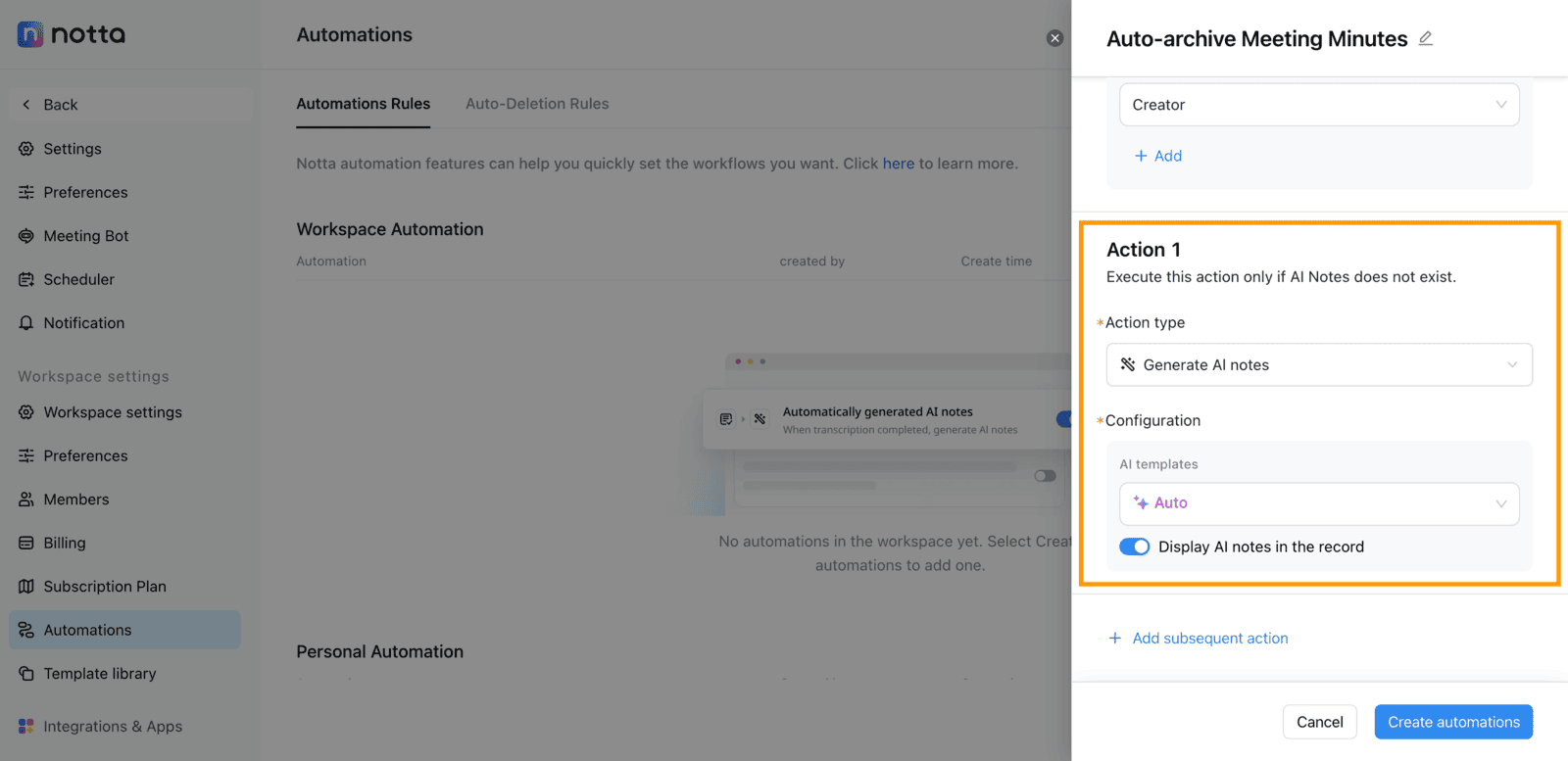The image size is (1568, 761).
Task: Click the Template library icon
Action: click(x=26, y=674)
